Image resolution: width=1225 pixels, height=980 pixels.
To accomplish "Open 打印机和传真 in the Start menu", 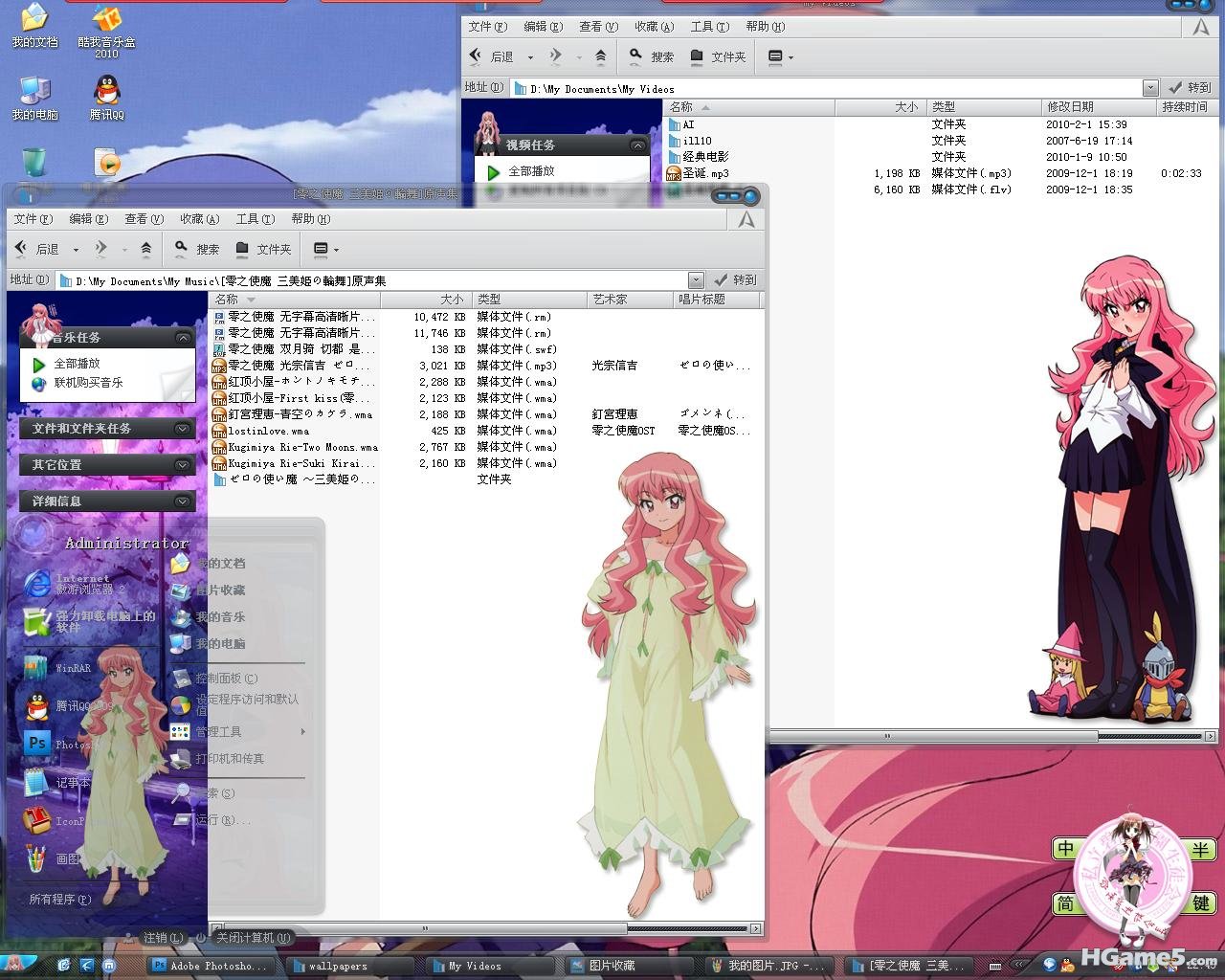I will tap(218, 759).
